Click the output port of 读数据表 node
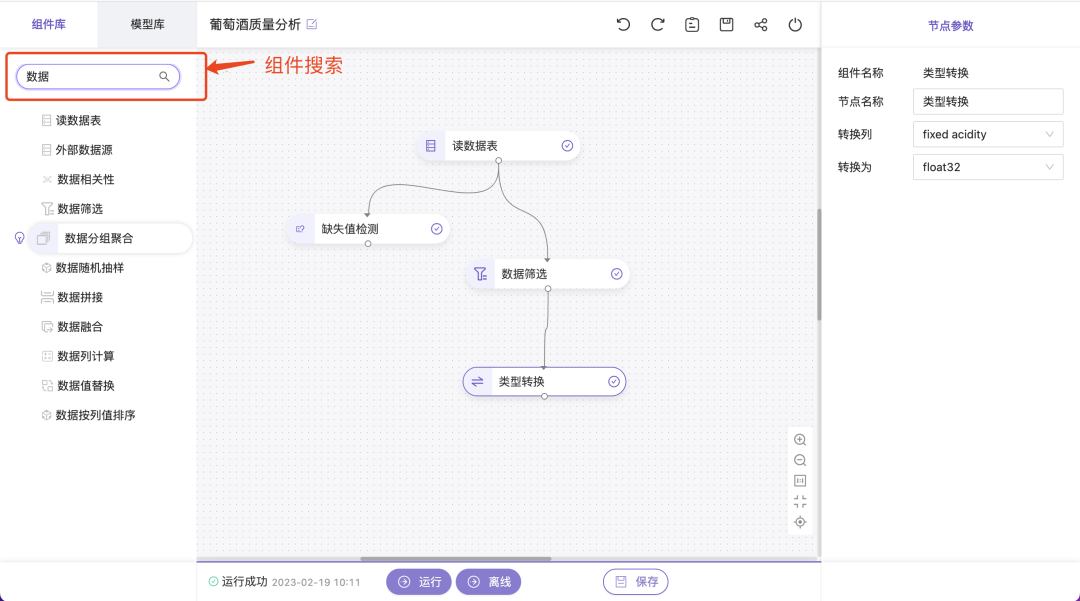The height and width of the screenshot is (601, 1080). click(x=499, y=160)
